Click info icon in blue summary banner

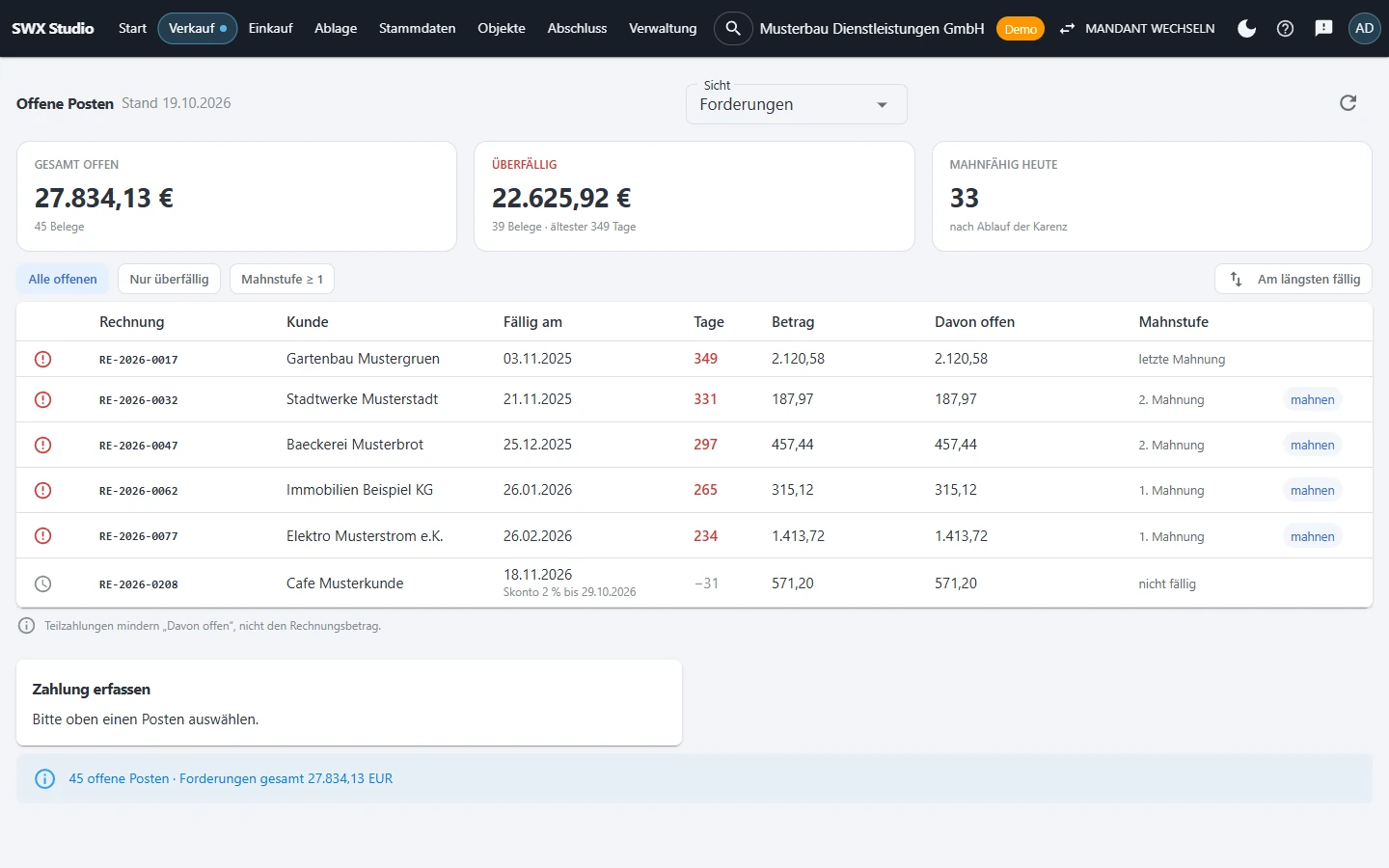point(44,778)
